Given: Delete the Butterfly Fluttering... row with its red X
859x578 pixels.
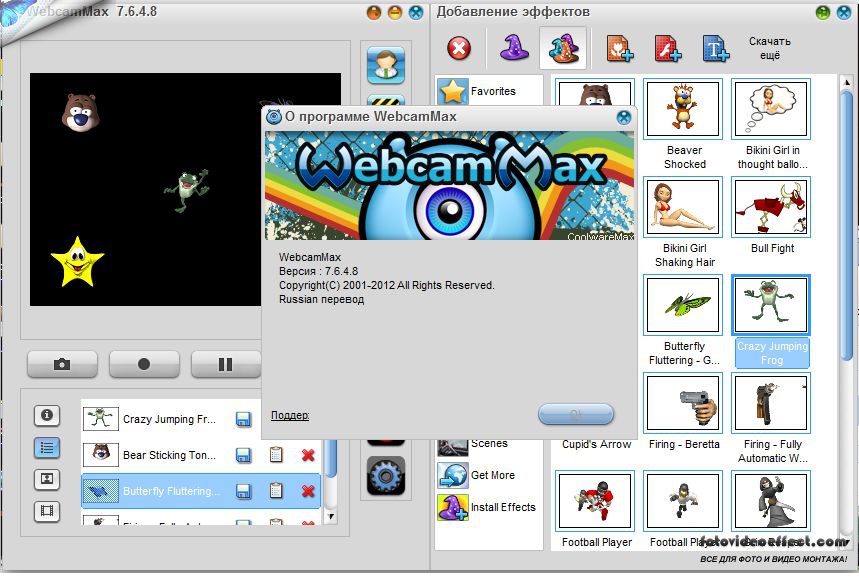Looking at the screenshot, I should click(308, 491).
